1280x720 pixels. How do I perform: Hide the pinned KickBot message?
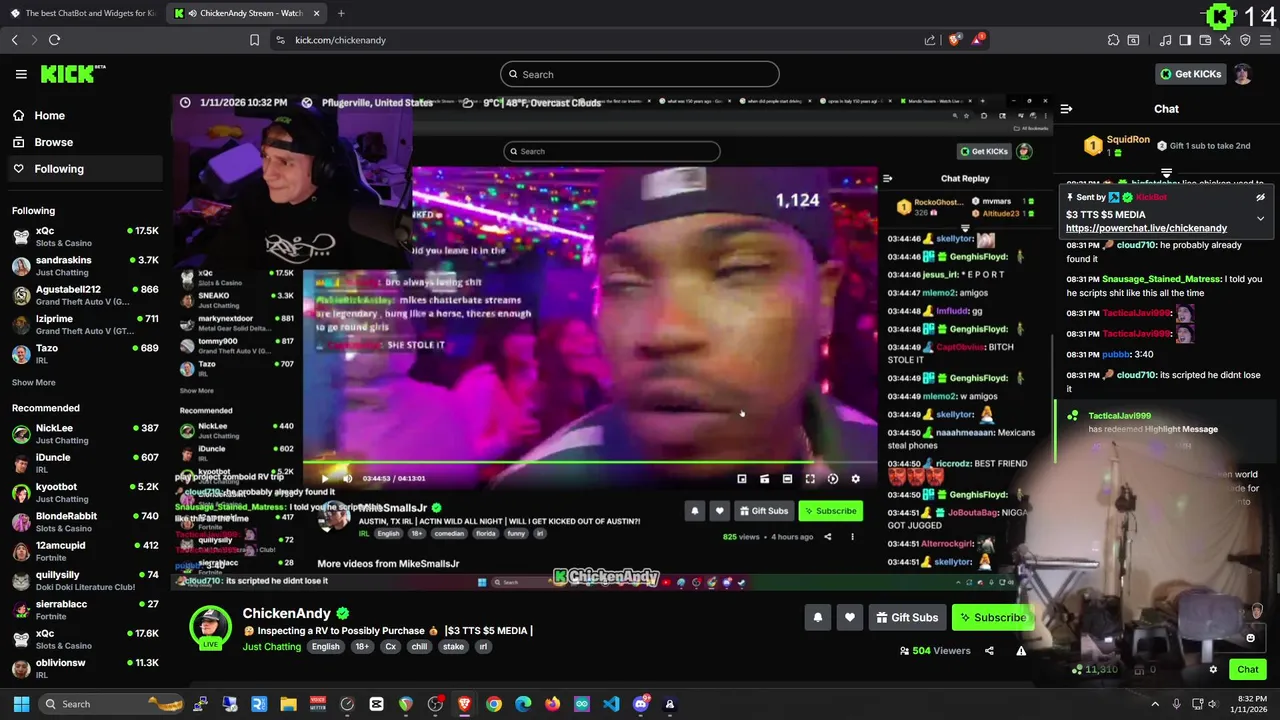point(1260,197)
